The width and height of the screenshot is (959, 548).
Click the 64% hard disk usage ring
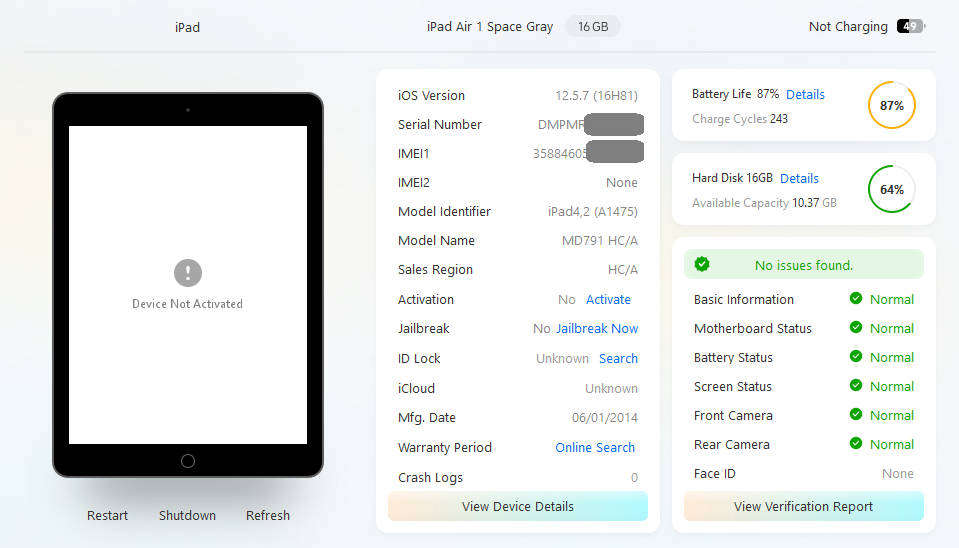click(x=892, y=189)
